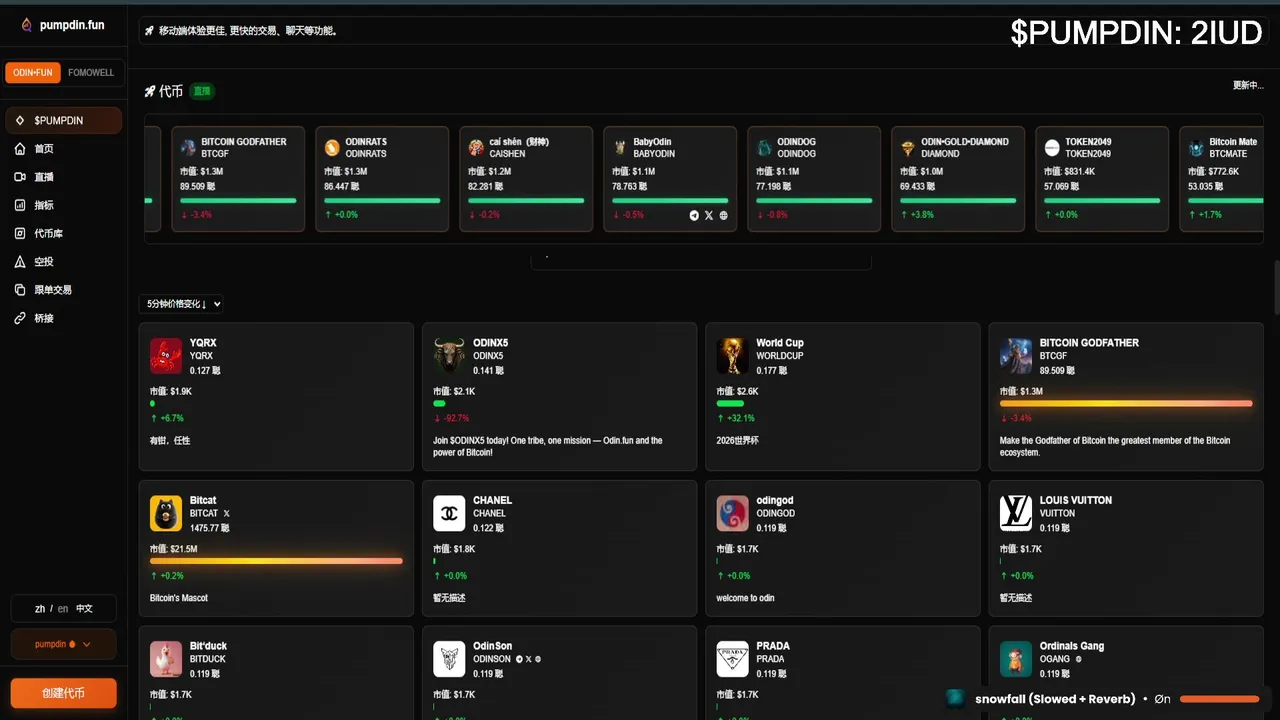Click the DIAMOND token gem avatar
The width and height of the screenshot is (1280, 720).
(908, 148)
